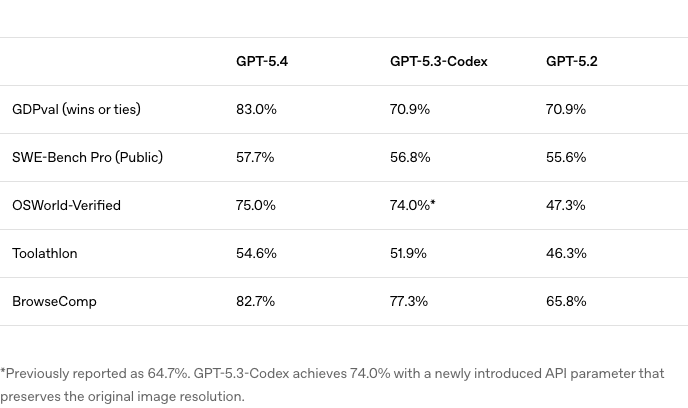Click the 77.3% BrowseComp score
Image resolution: width=688 pixels, height=408 pixels.
click(409, 302)
